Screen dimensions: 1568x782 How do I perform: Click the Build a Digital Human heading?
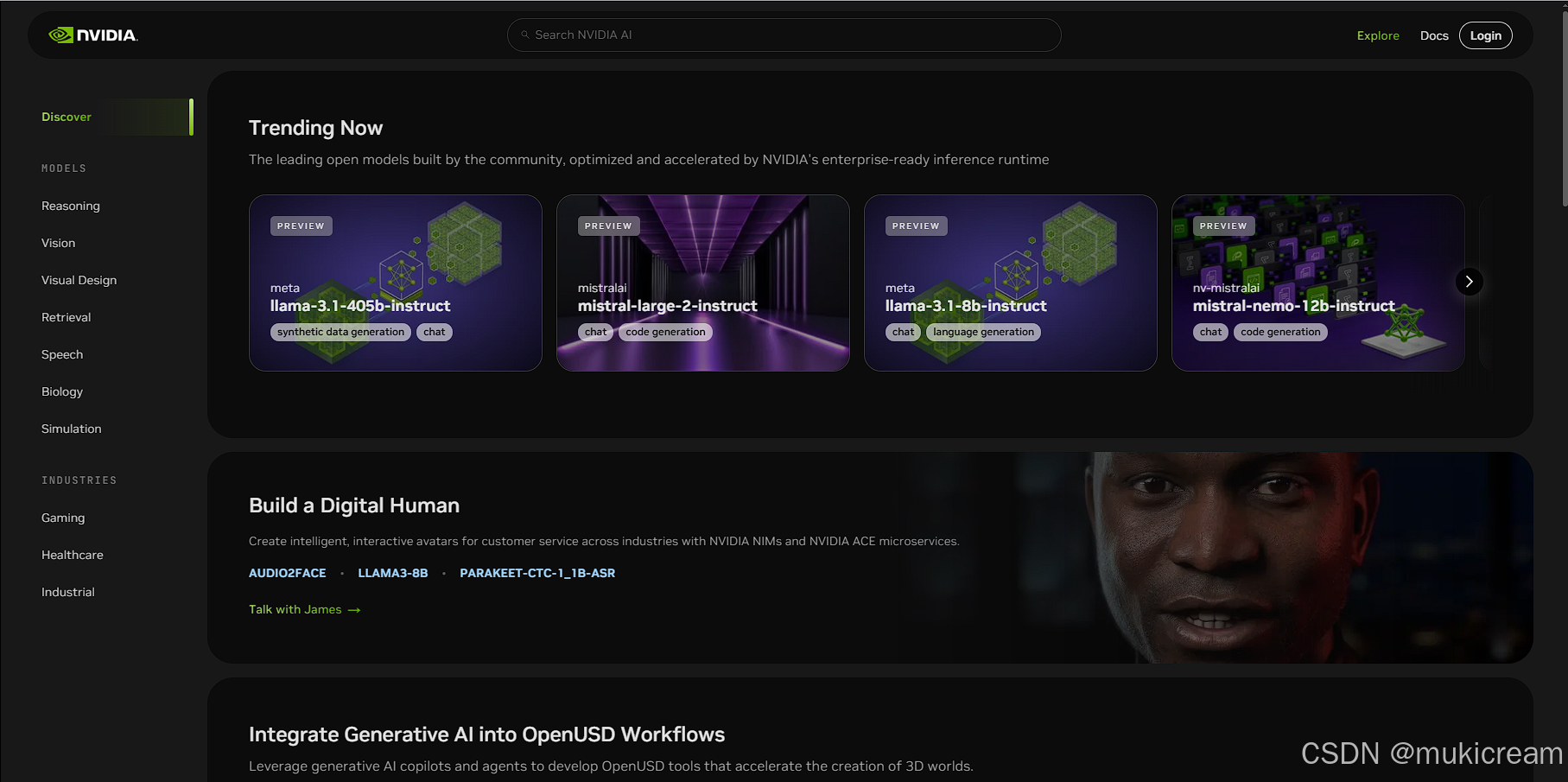[354, 505]
